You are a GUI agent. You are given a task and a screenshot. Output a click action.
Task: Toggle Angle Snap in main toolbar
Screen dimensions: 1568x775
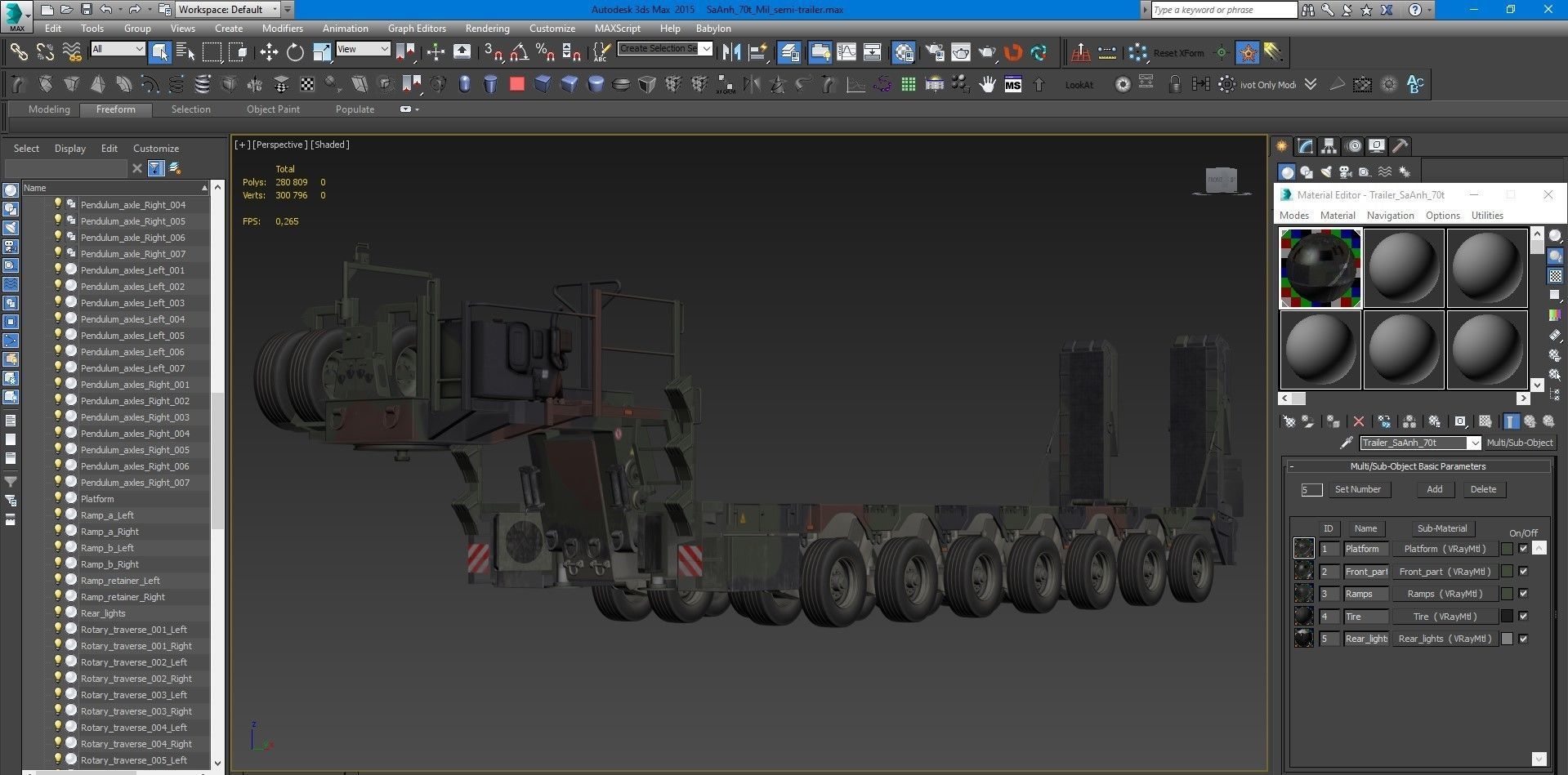520,52
